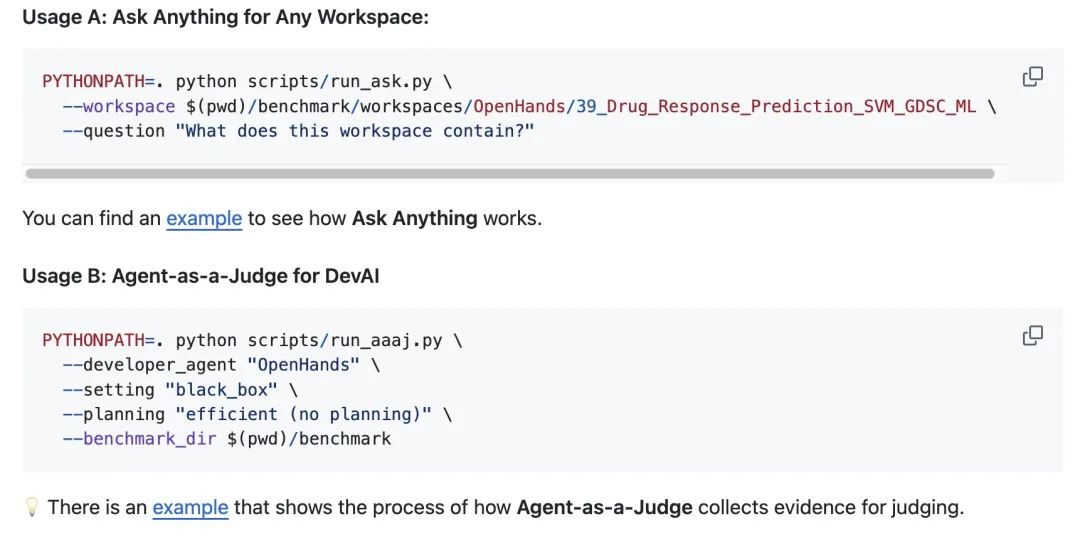The width and height of the screenshot is (1080, 543).
Task: Click the --question flag in the first block
Action: click(113, 131)
